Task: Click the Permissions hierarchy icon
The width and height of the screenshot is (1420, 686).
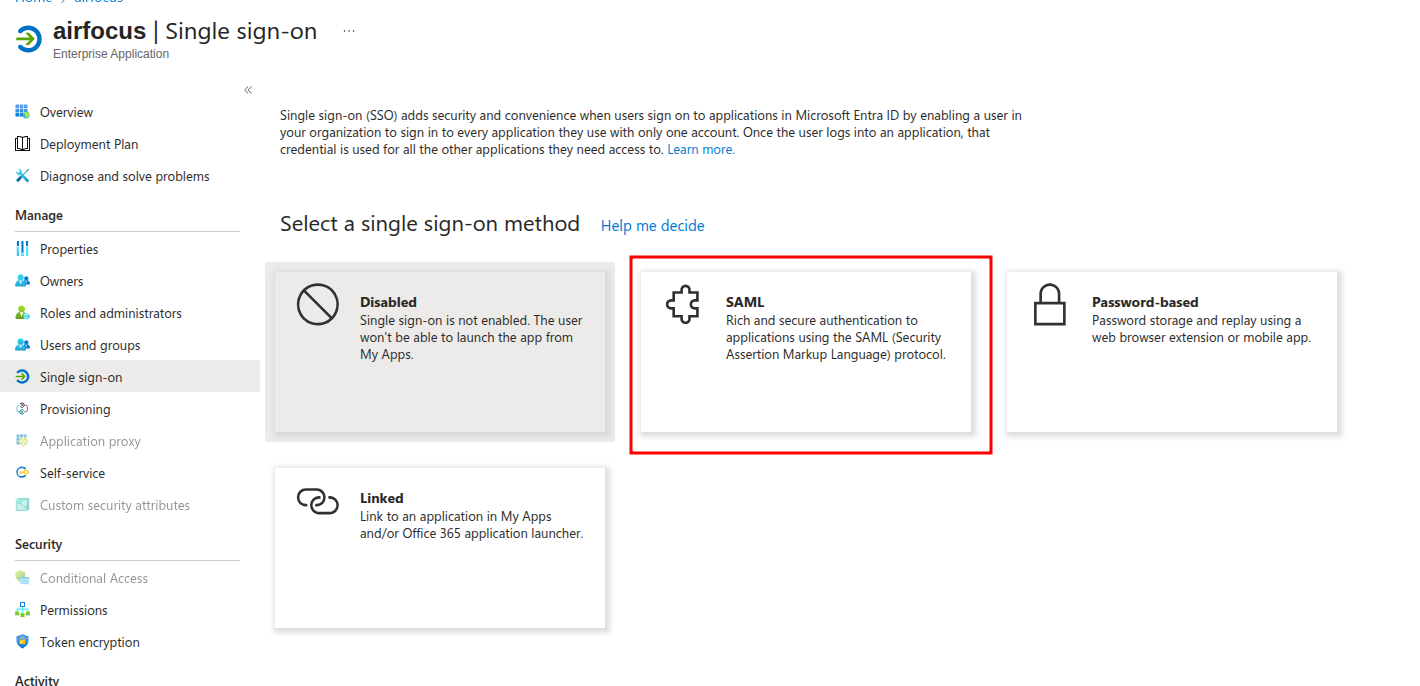Action: click(22, 610)
